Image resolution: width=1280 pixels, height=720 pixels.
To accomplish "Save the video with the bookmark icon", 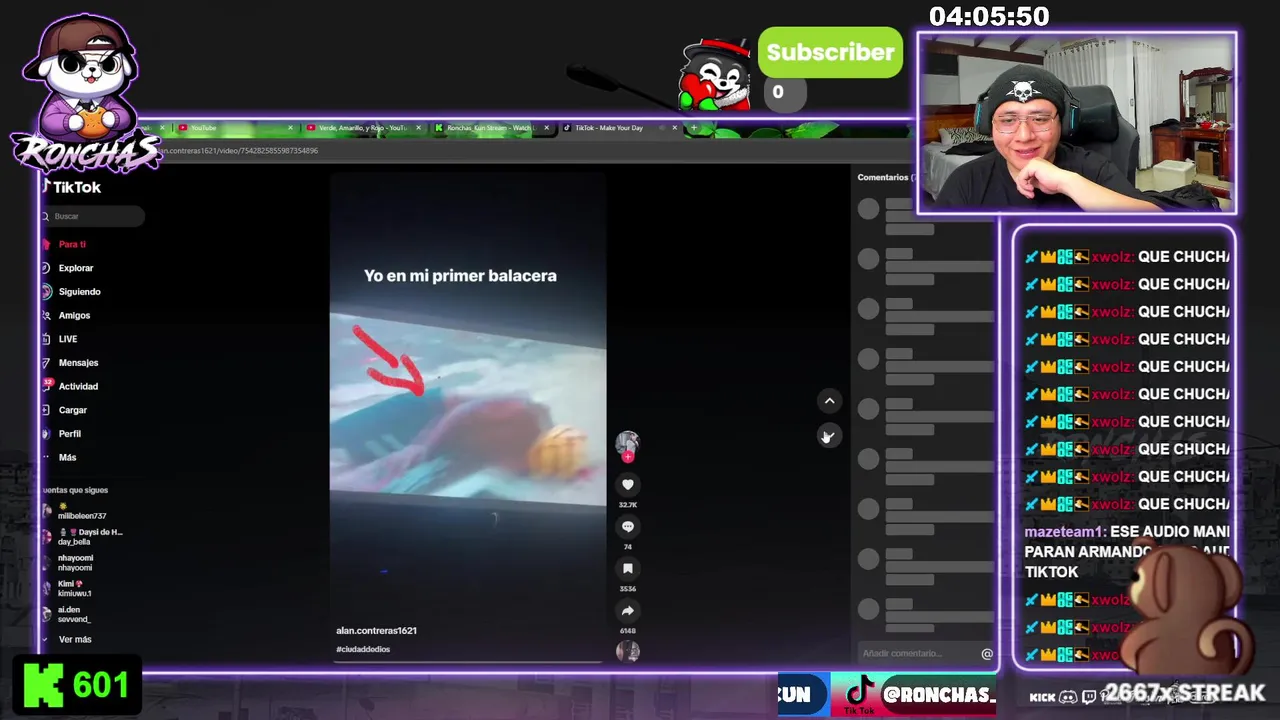I will (x=628, y=569).
